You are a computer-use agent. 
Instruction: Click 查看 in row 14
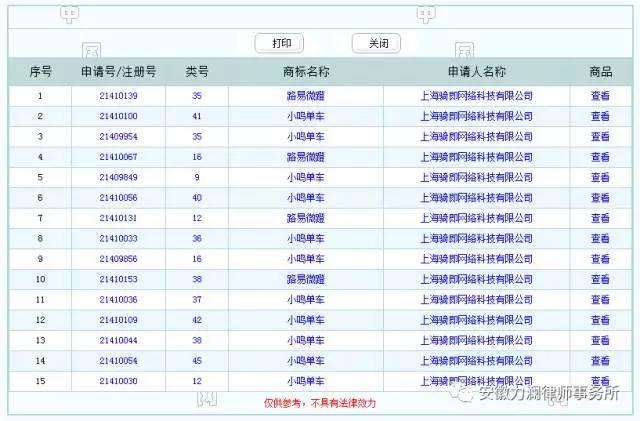tap(600, 361)
